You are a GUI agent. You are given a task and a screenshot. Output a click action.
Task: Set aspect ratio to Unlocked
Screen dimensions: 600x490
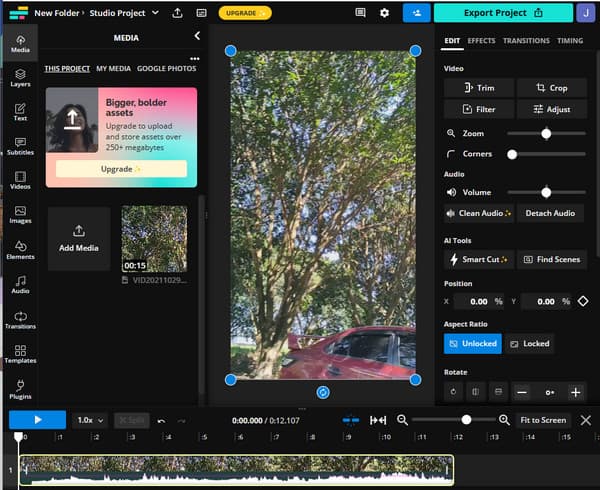pos(473,343)
